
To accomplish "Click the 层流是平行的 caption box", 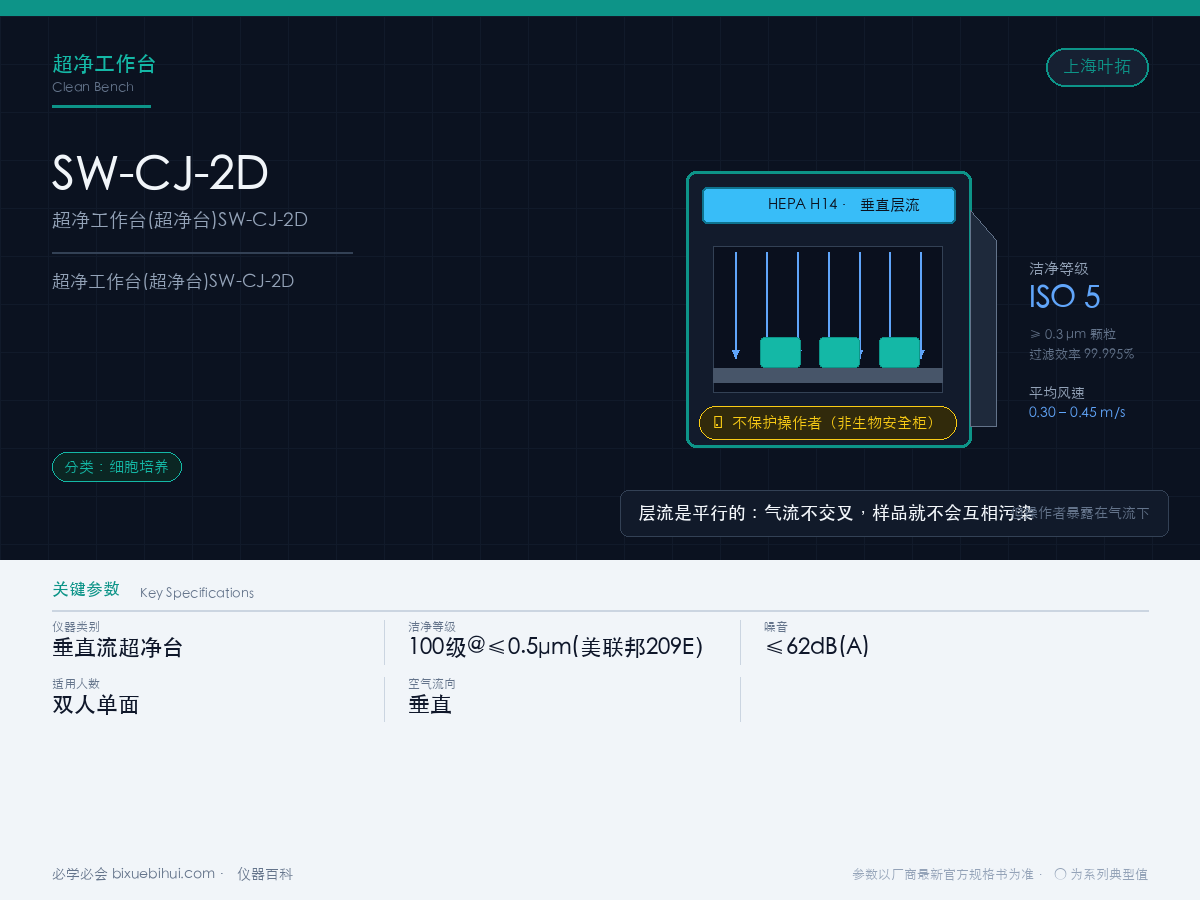I will pyautogui.click(x=894, y=513).
